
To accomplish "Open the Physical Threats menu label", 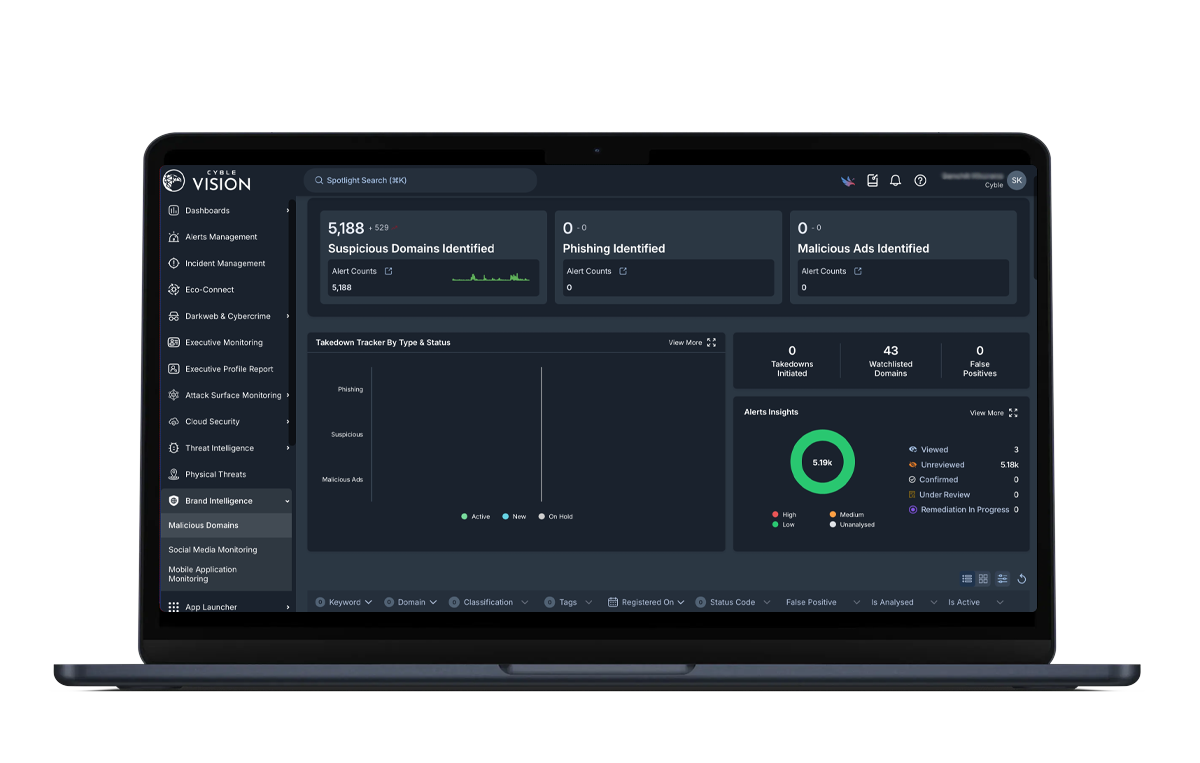I will pyautogui.click(x=215, y=475).
